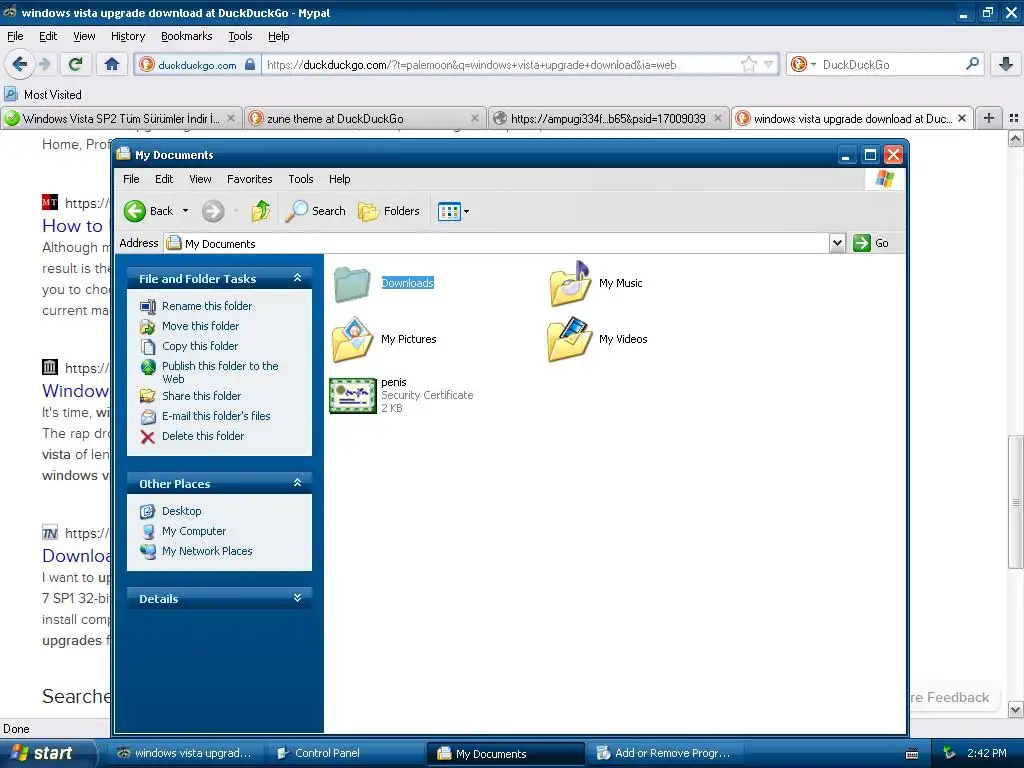This screenshot has width=1024, height=768.
Task: Reload the page in Mypal
Action: 76,64
